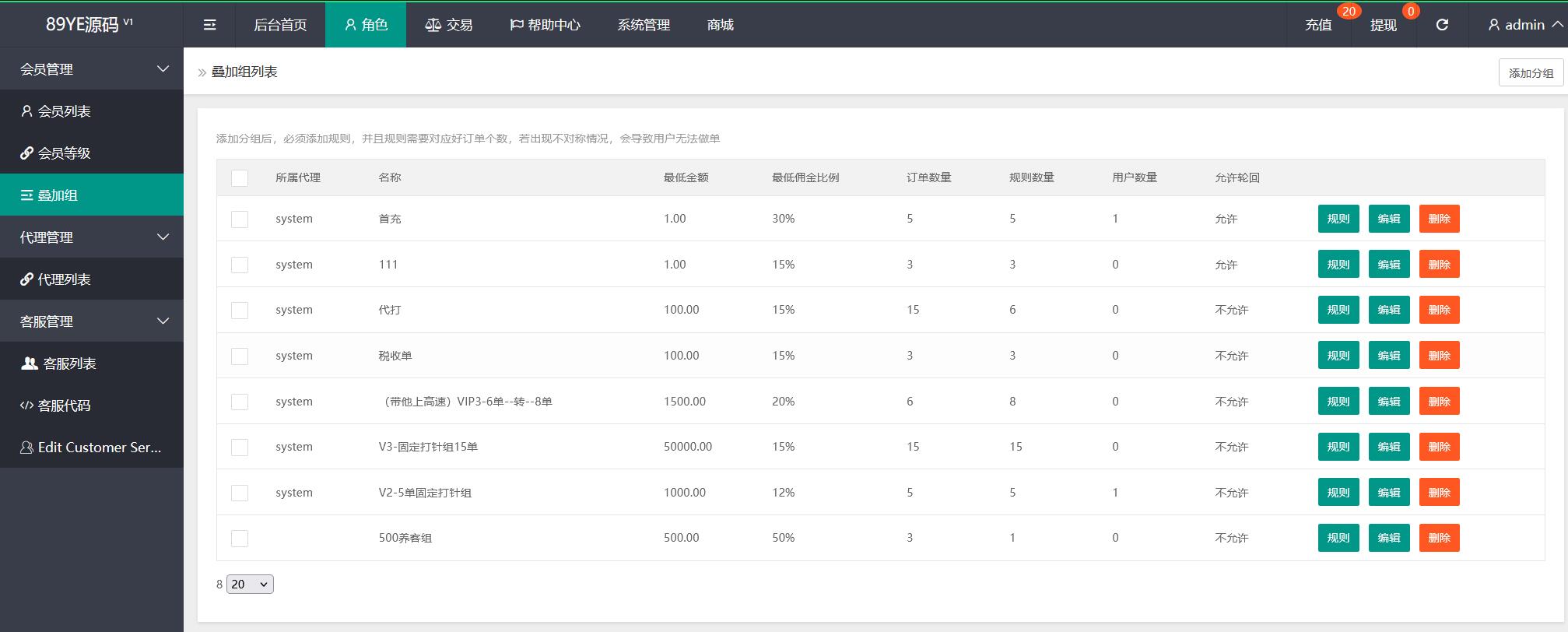Click the scales icon beside 交易
The width and height of the screenshot is (1568, 632).
[433, 25]
